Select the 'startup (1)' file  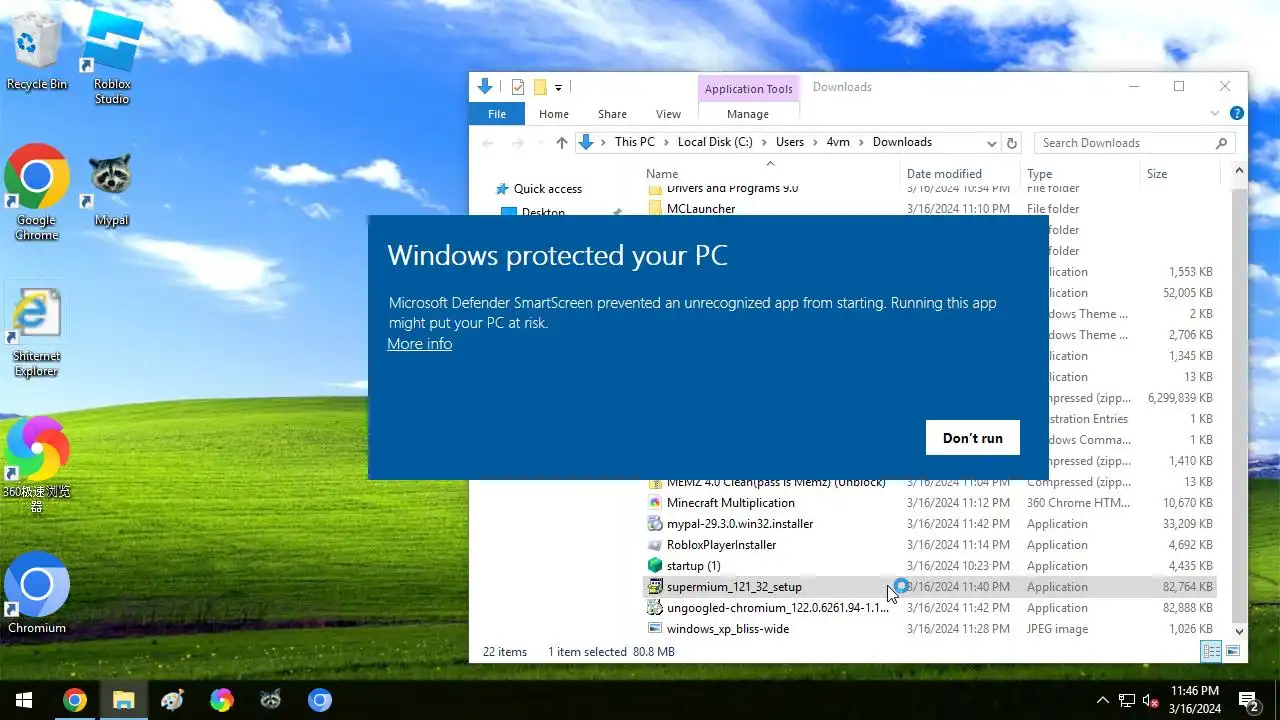694,566
